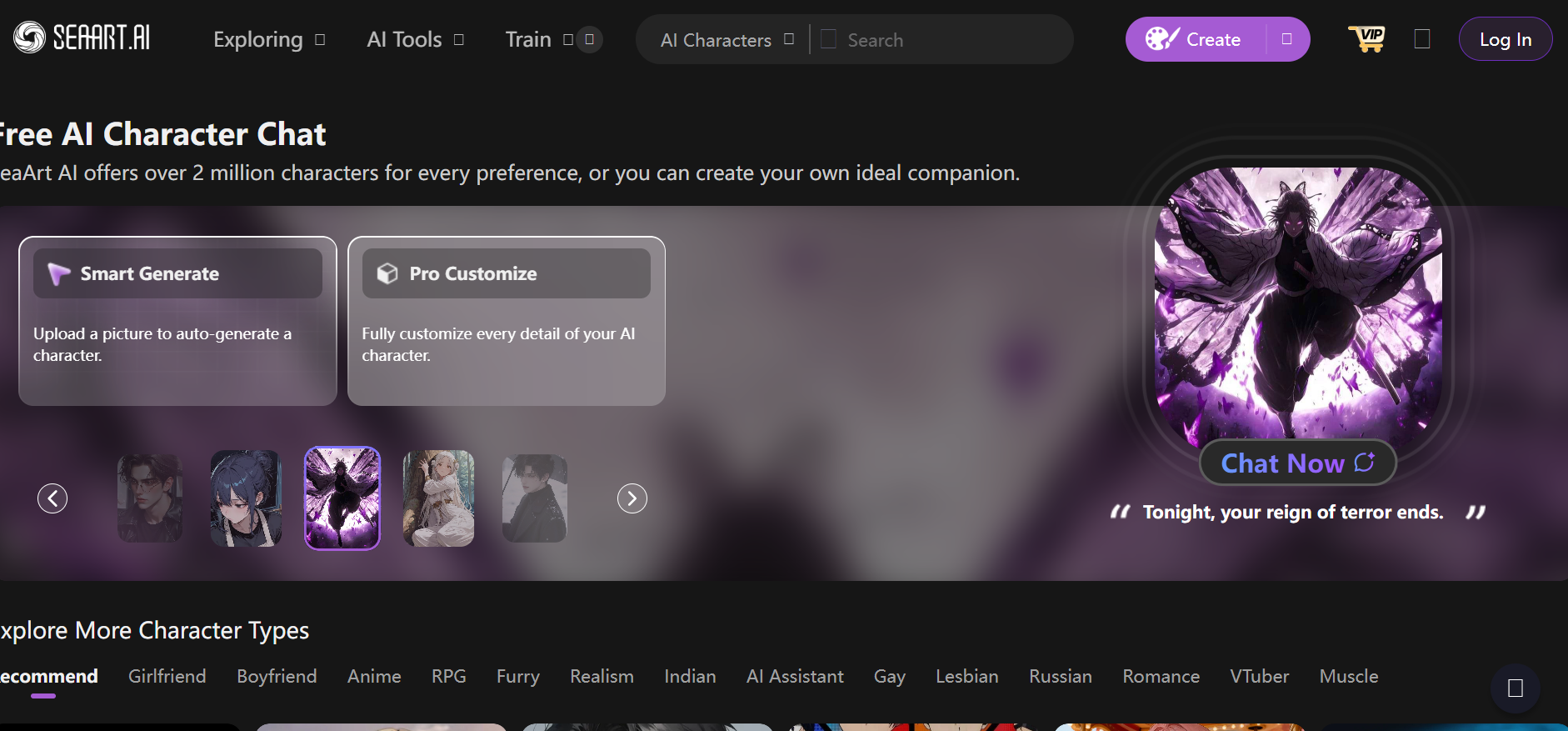Select the RPG tab
Viewport: 1568px width, 731px height.
click(x=449, y=677)
